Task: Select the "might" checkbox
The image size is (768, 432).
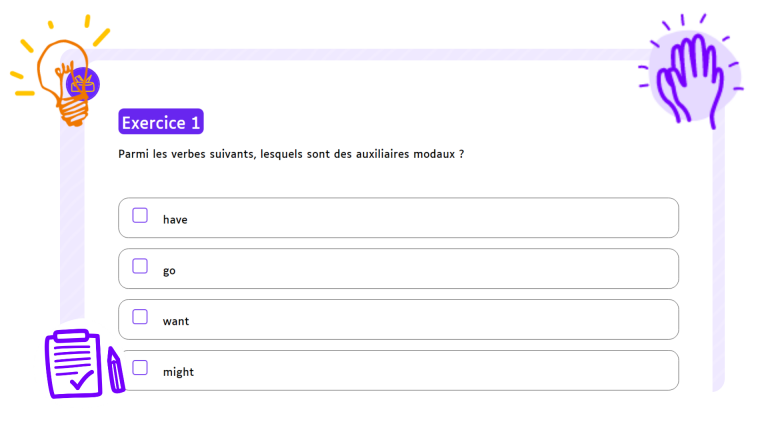Action: (140, 368)
